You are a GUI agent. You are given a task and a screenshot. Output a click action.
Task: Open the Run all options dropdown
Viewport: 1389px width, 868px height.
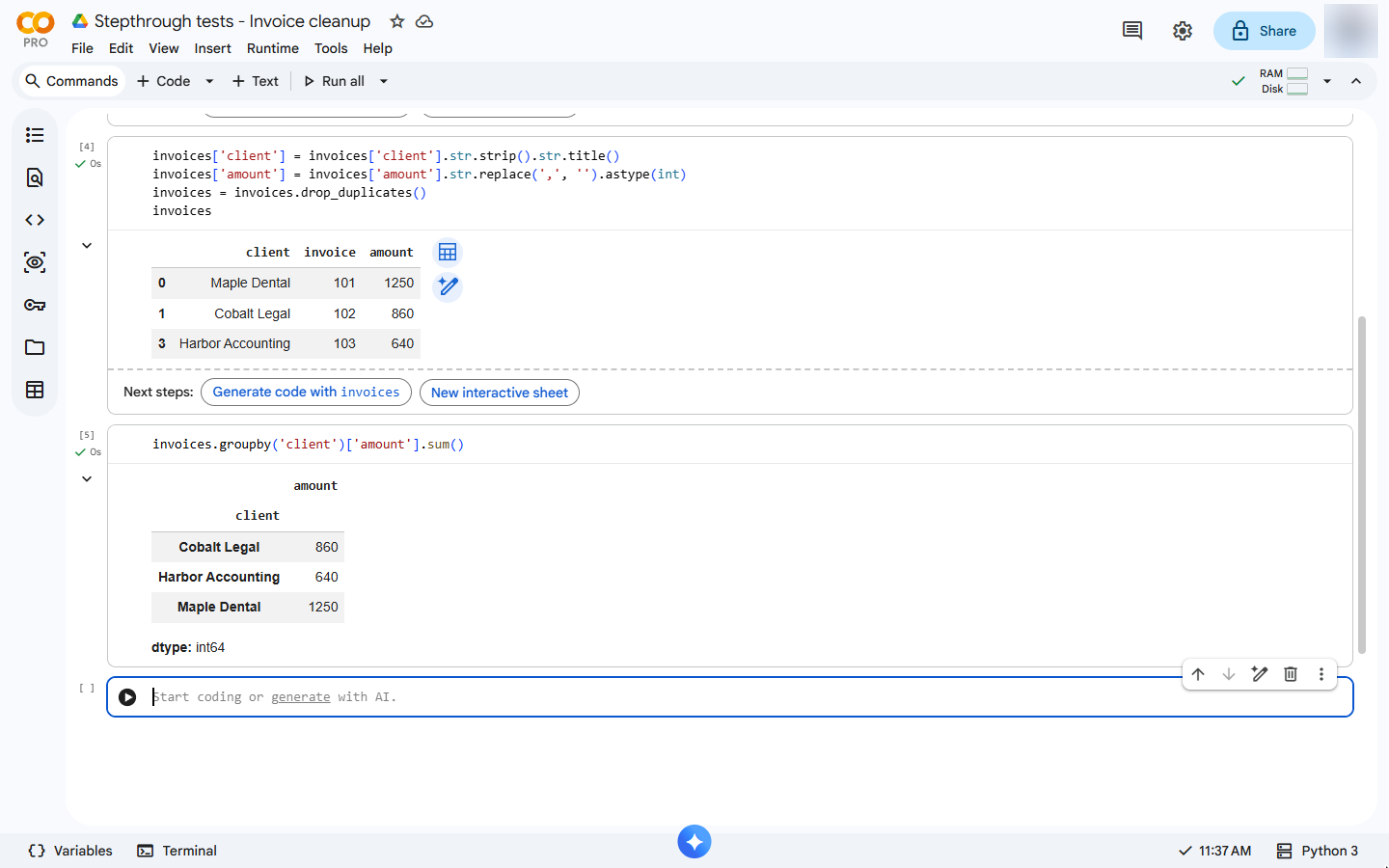click(x=383, y=81)
